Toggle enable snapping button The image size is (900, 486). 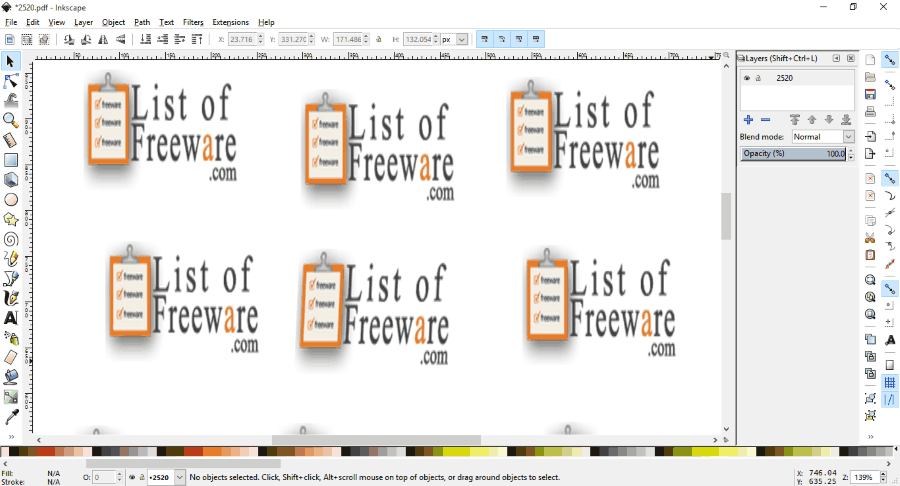tap(890, 60)
